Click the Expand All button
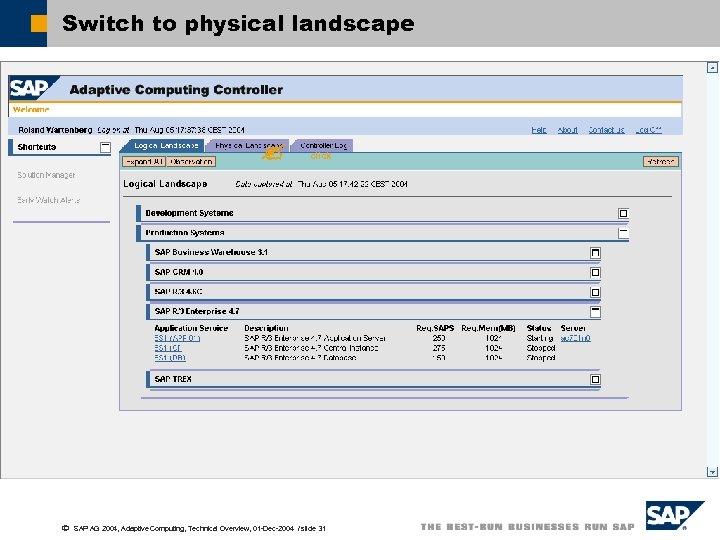This screenshot has height=540, width=720. click(144, 162)
